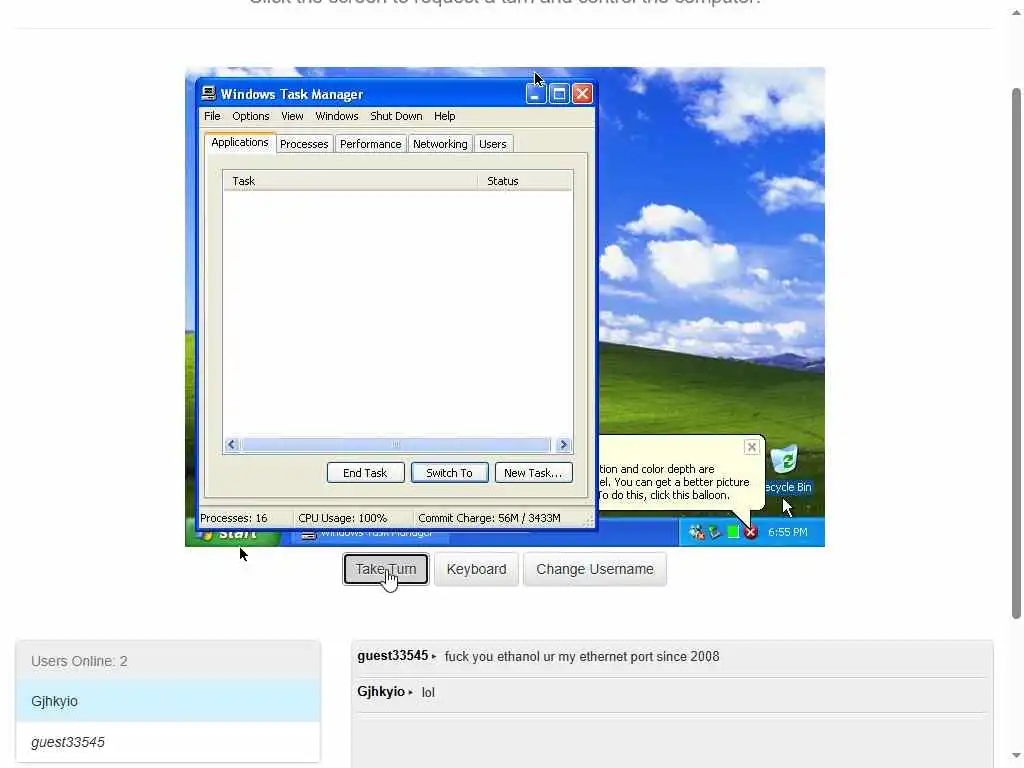
Task: Switch to the Processes tab
Action: coord(304,144)
